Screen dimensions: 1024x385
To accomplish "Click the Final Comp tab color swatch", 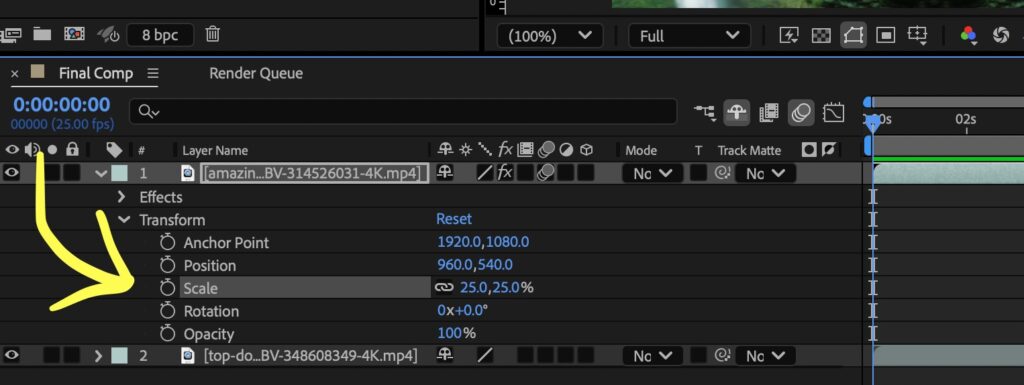I will tap(38, 71).
